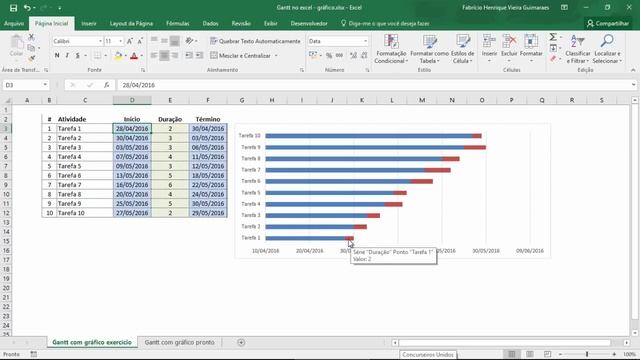Image resolution: width=640 pixels, height=360 pixels.
Task: Click the Format Painter brush icon
Action: pos(31,58)
